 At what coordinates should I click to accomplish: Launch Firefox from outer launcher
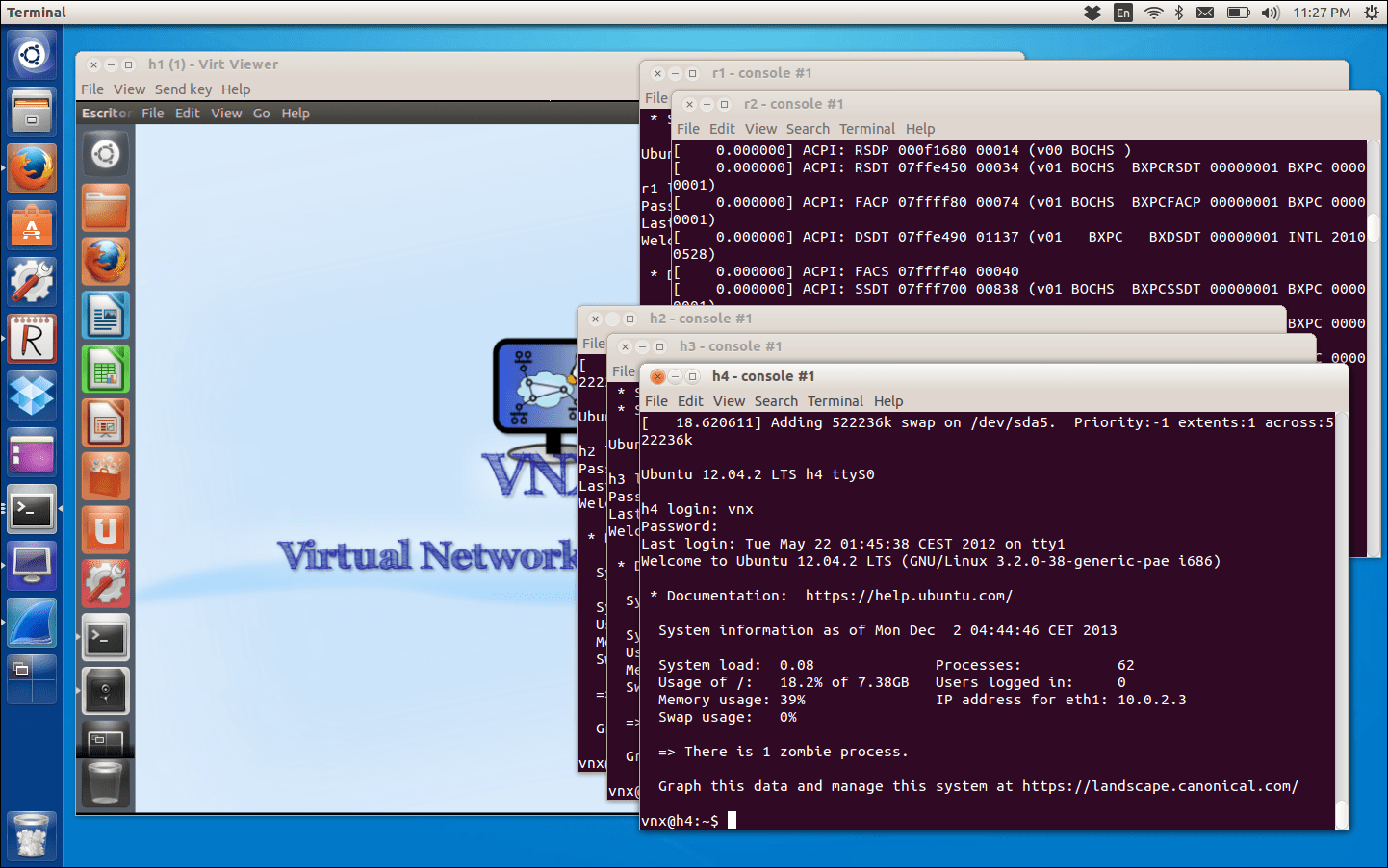(32, 167)
